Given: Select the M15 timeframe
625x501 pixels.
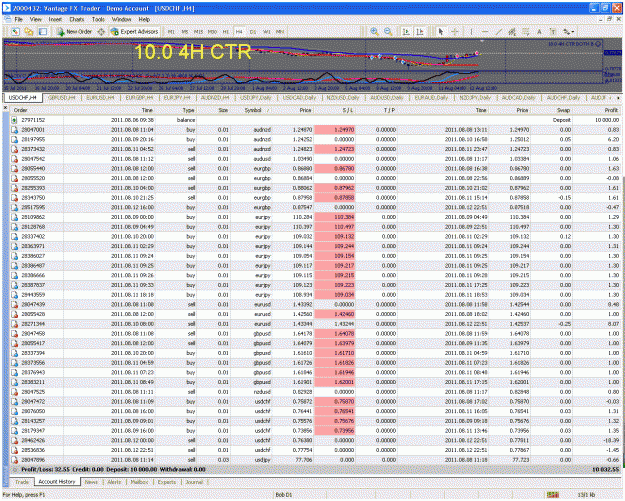Looking at the screenshot, I should tap(198, 32).
